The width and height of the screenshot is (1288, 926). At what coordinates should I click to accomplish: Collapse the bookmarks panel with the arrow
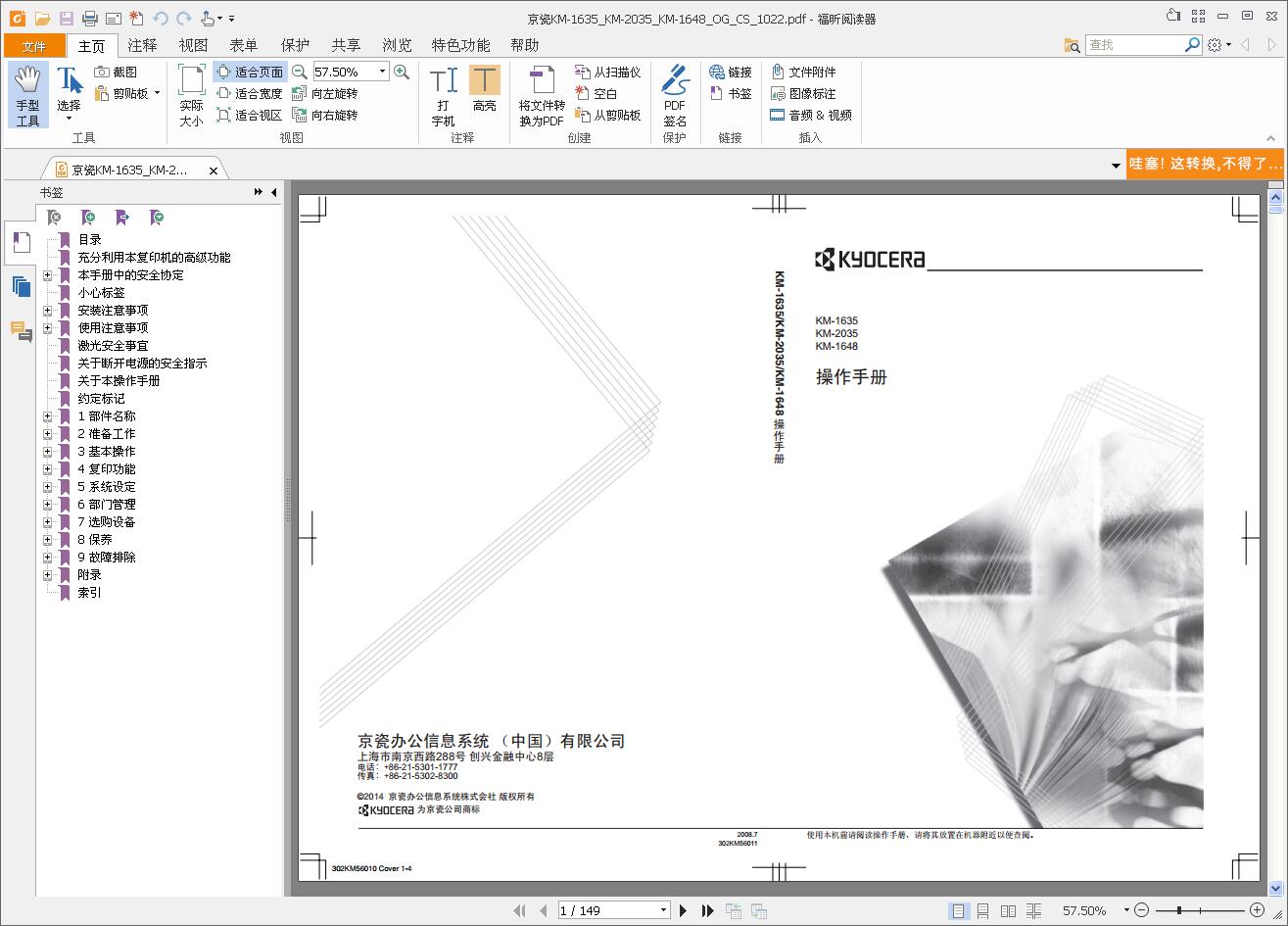click(x=274, y=192)
